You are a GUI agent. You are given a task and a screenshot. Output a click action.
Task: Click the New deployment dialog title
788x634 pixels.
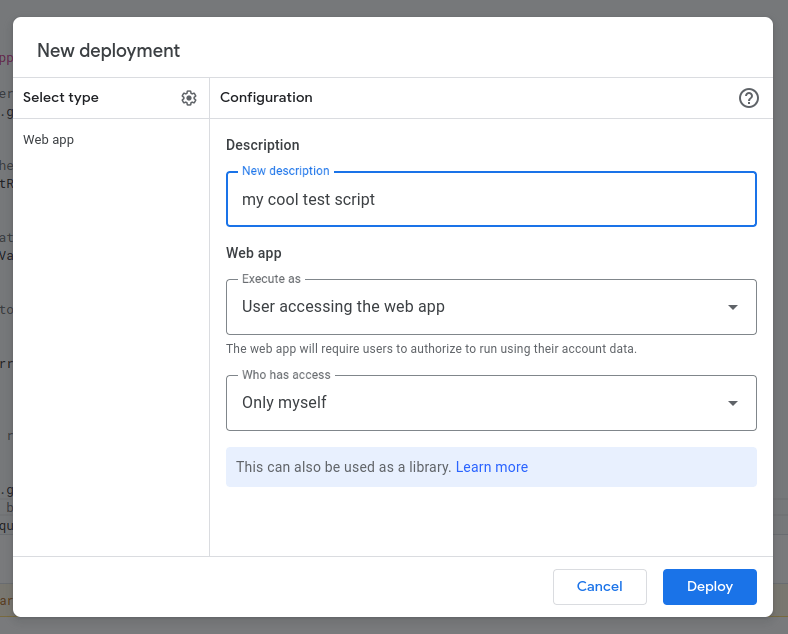point(108,50)
